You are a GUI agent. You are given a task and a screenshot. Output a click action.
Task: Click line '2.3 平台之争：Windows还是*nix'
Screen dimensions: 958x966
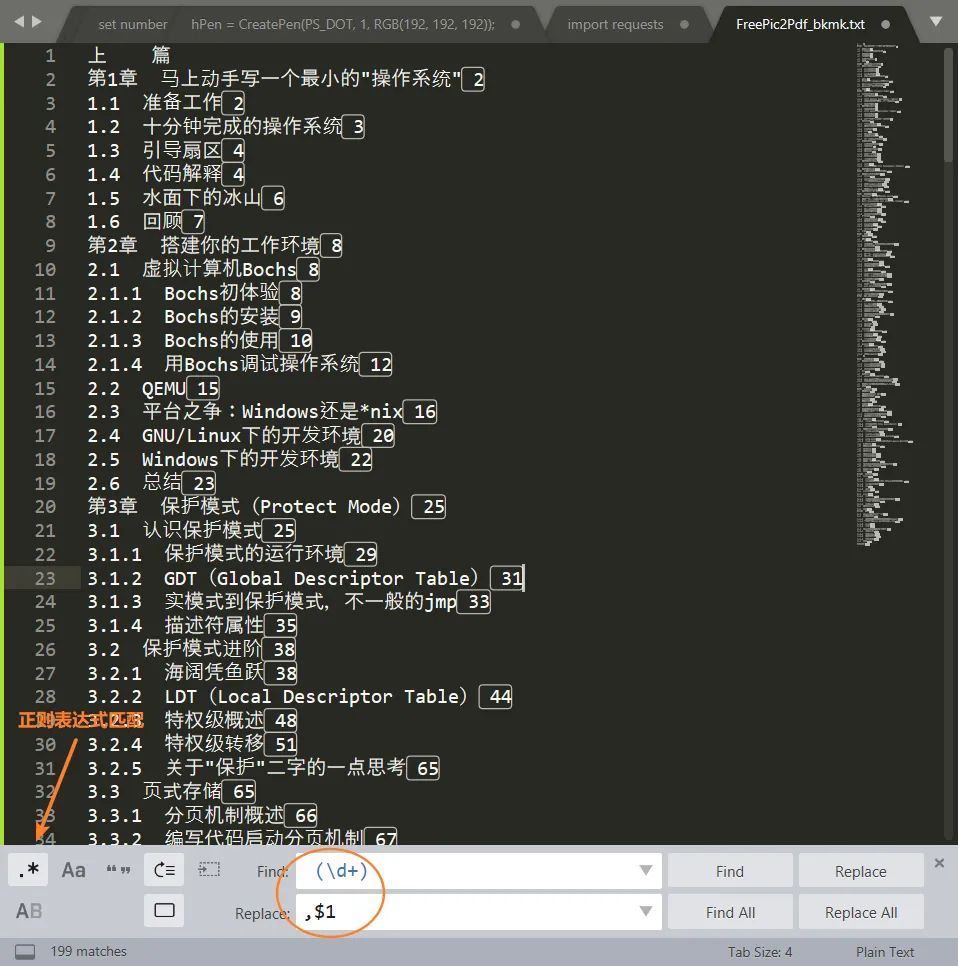pos(262,412)
